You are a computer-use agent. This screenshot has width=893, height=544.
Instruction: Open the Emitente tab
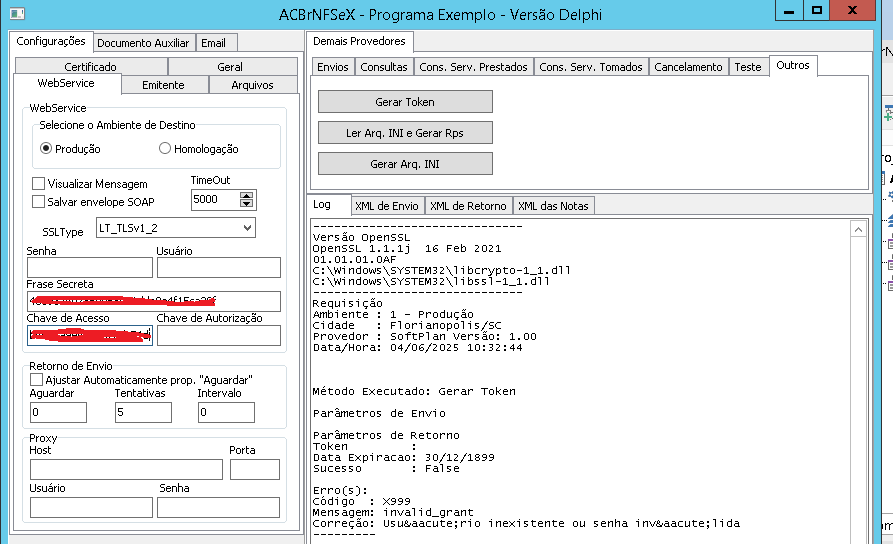point(163,85)
